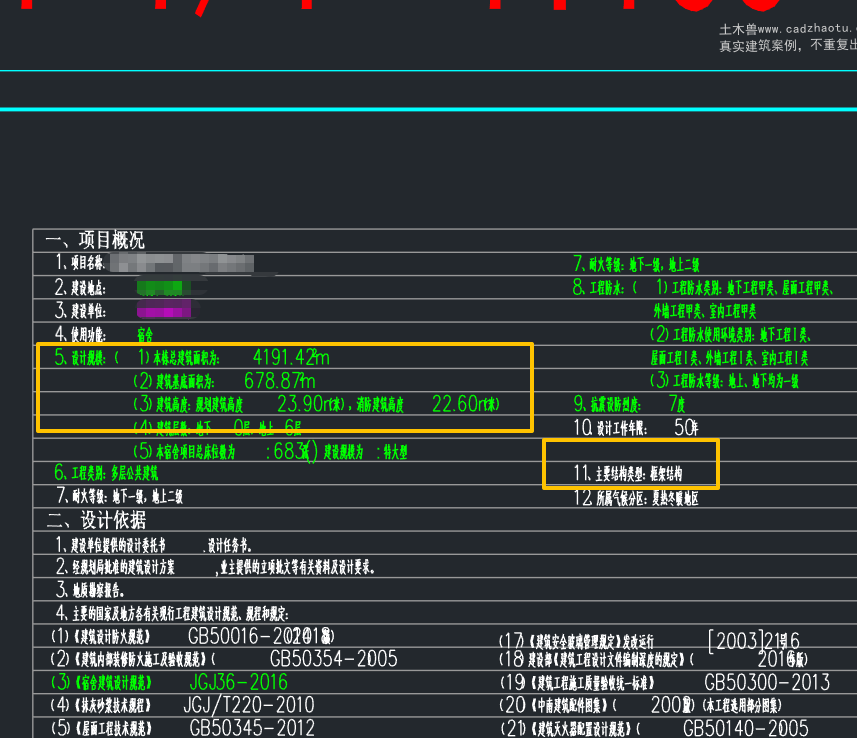Select the bed count value 683
Viewport: 857px width, 738px height.
click(x=289, y=451)
